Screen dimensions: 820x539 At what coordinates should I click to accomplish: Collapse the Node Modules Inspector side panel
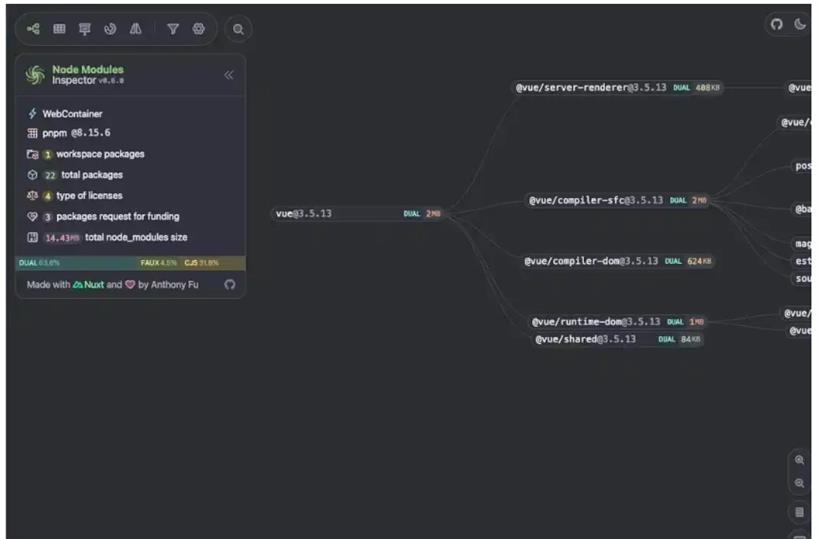click(229, 75)
